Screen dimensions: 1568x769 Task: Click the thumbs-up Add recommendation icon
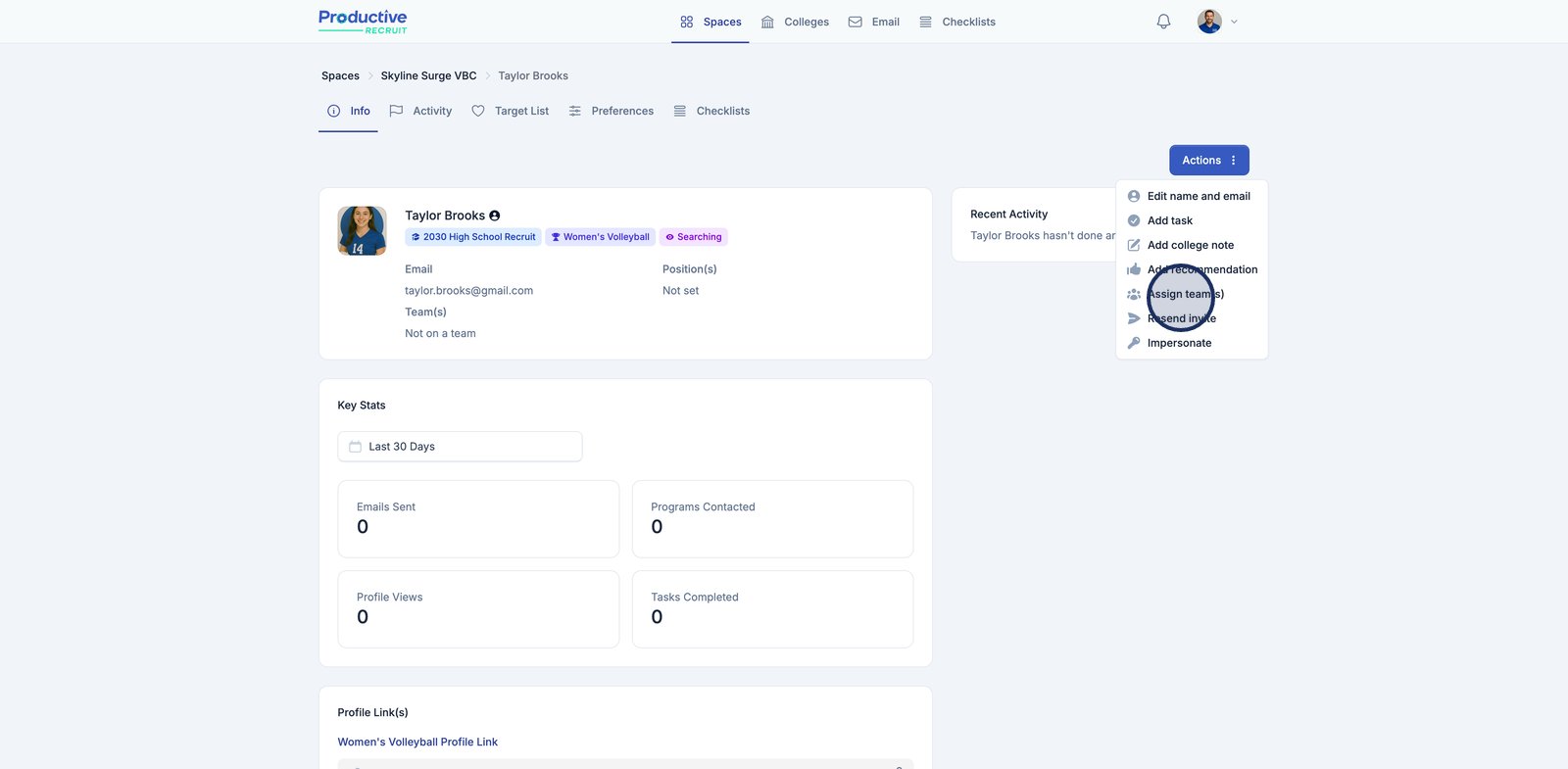pos(1134,269)
